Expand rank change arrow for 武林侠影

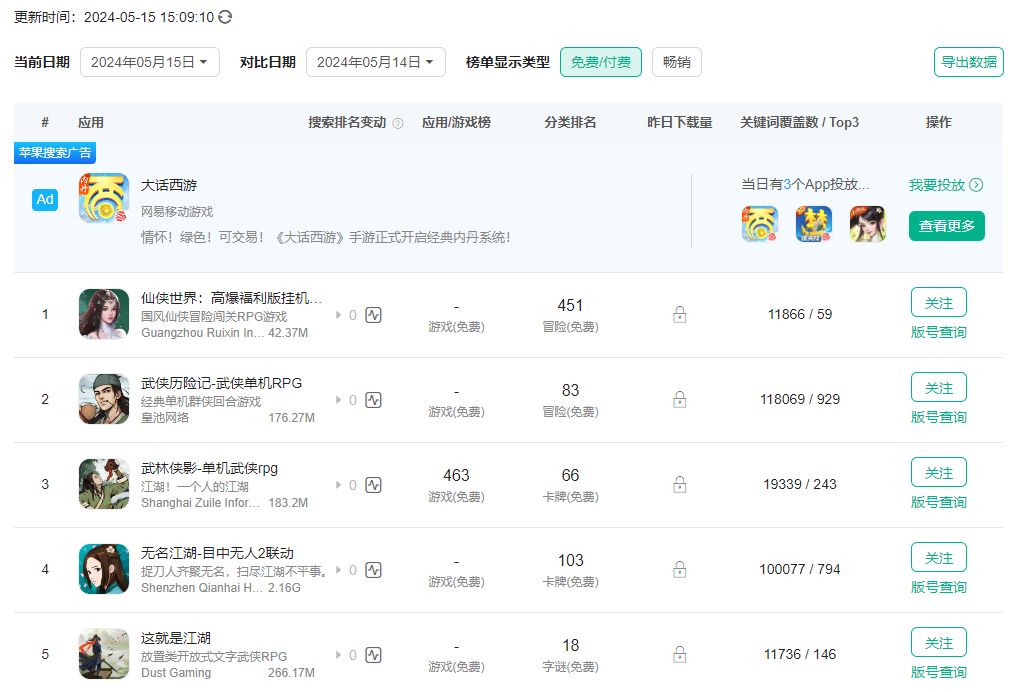pyautogui.click(x=339, y=485)
